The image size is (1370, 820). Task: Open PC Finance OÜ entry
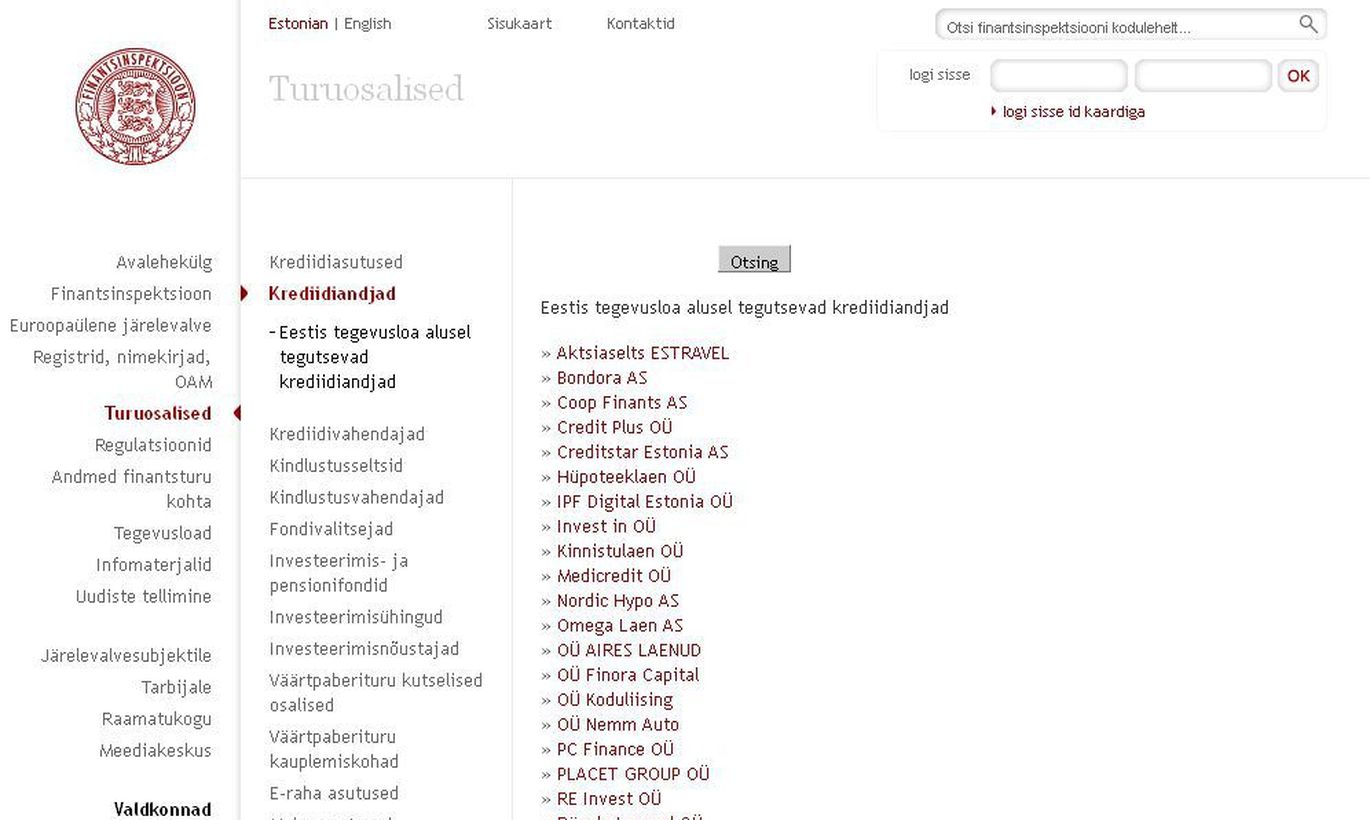tap(615, 749)
